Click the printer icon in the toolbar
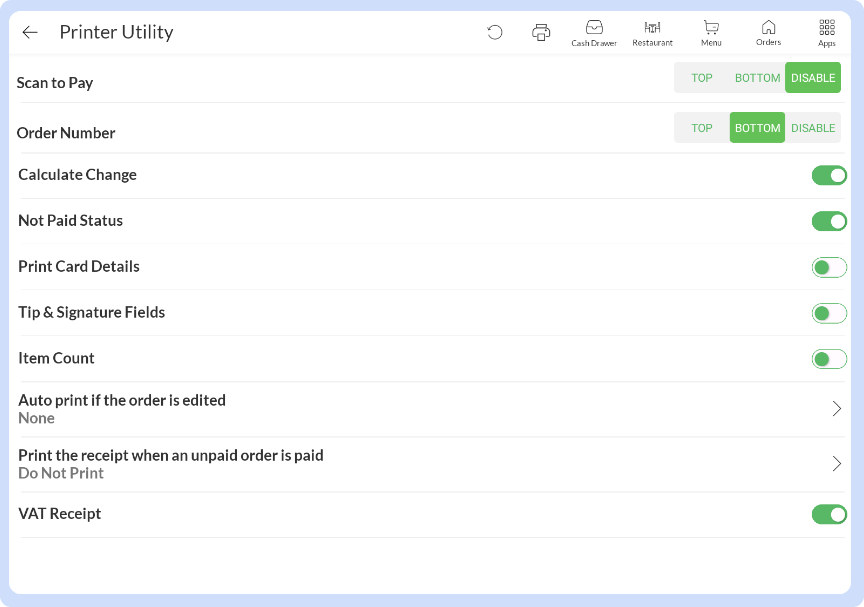The width and height of the screenshot is (864, 607). click(541, 32)
